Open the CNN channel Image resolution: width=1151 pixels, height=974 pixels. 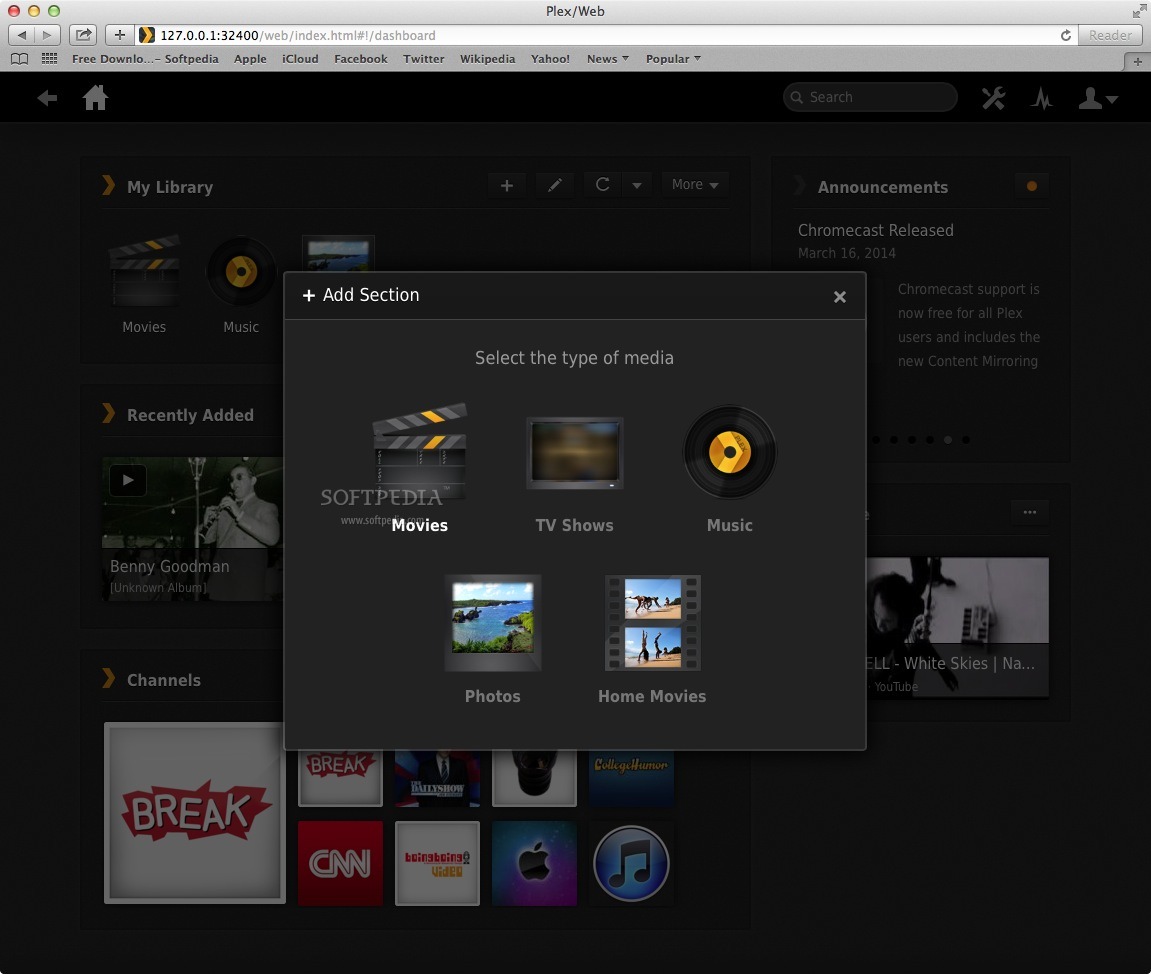point(340,862)
